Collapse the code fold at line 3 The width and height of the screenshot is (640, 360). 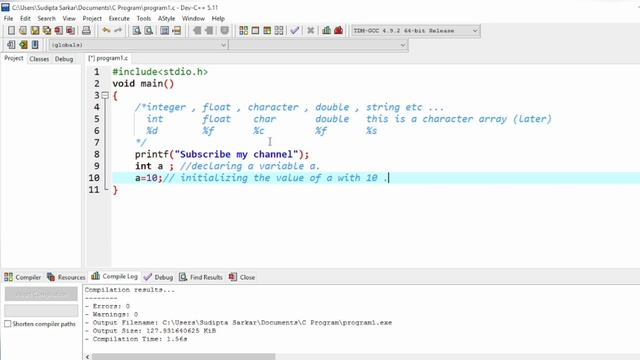coord(105,96)
